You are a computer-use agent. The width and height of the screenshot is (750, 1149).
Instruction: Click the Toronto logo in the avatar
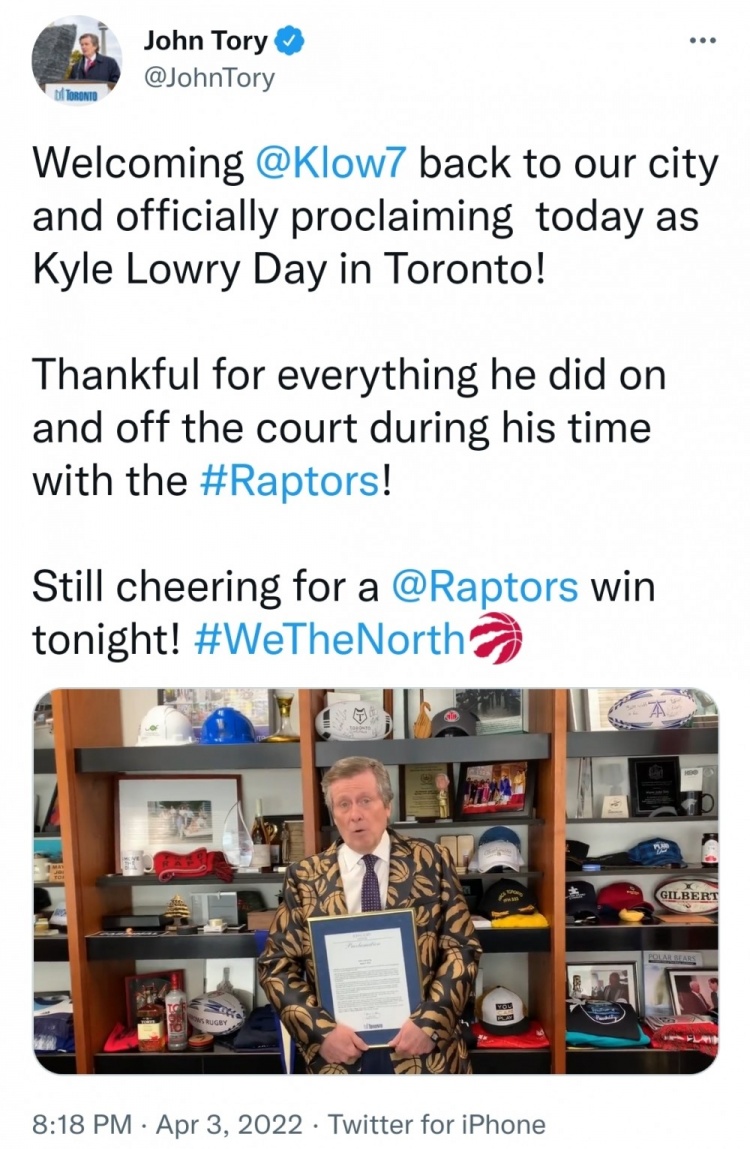pos(78,95)
